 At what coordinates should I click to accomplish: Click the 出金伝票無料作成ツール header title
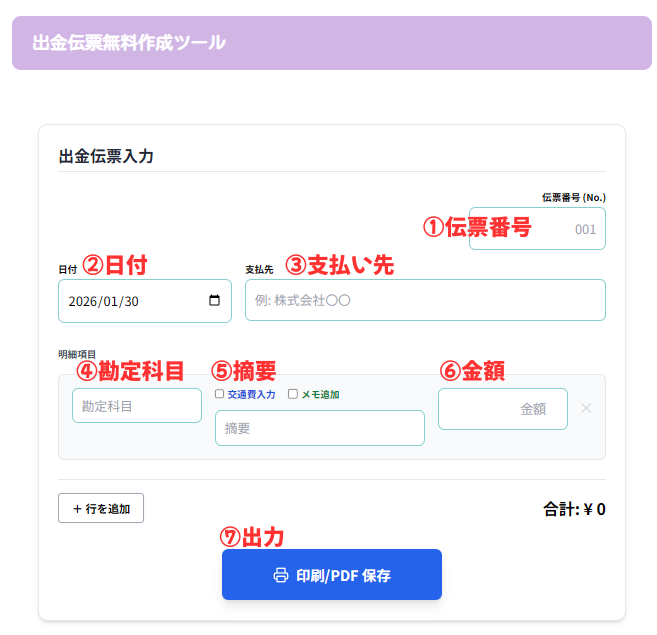[x=129, y=43]
